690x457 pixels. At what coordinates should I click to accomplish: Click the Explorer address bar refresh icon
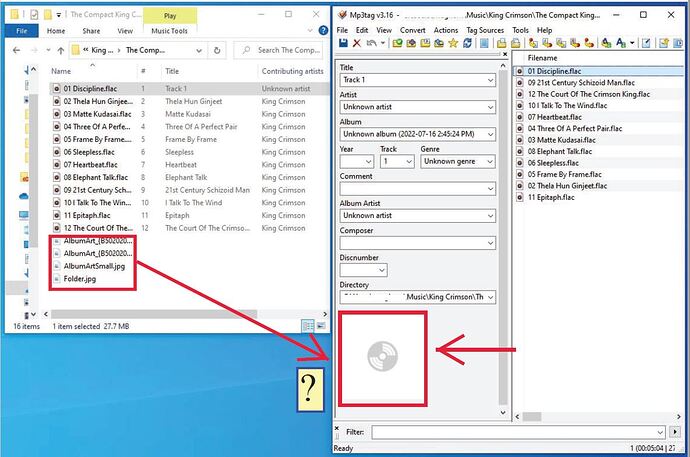217,50
